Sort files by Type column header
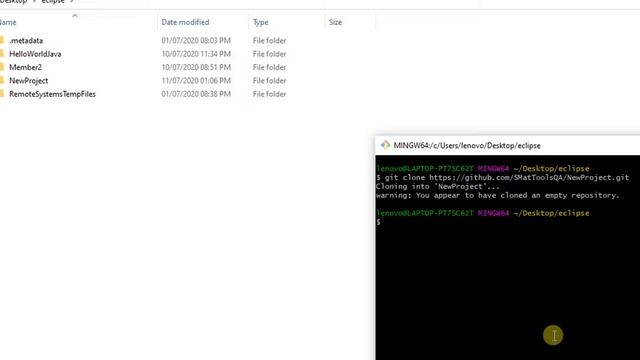Viewport: 640px width, 360px height. pos(260,22)
